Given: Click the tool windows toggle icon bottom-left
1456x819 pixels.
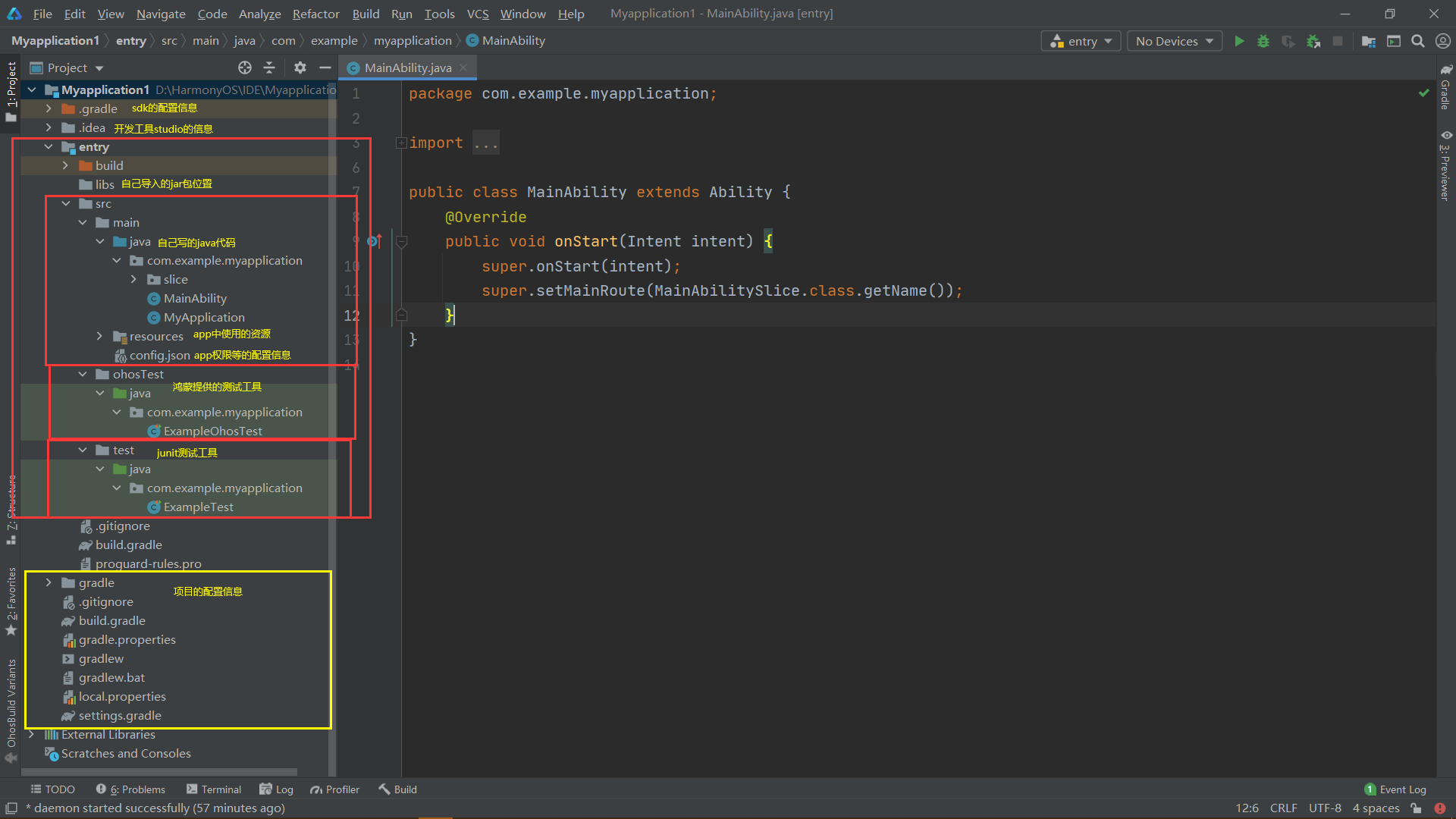Looking at the screenshot, I should click(11, 808).
